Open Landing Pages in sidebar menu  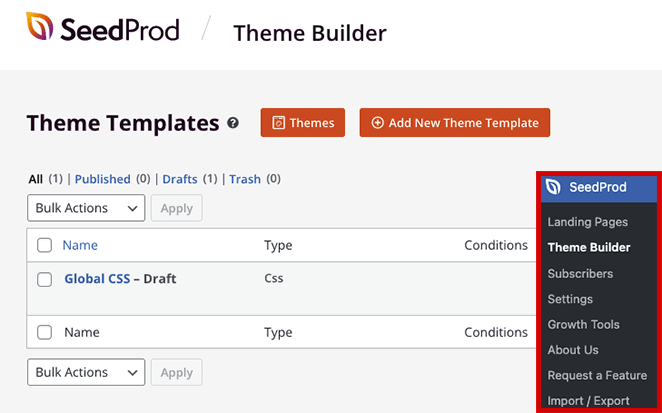point(587,222)
